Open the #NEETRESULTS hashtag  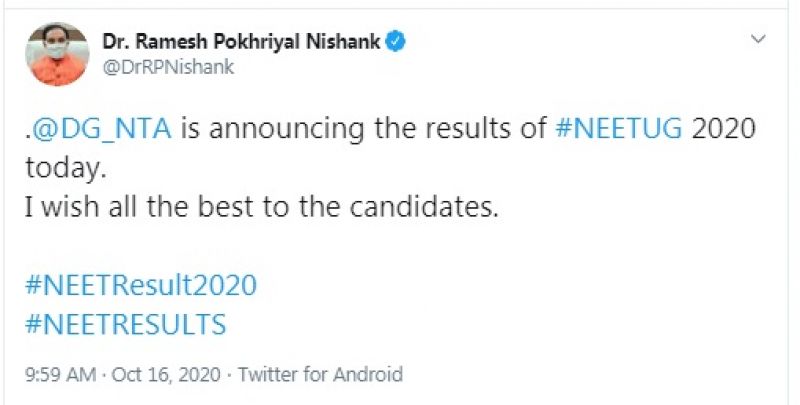coord(125,324)
